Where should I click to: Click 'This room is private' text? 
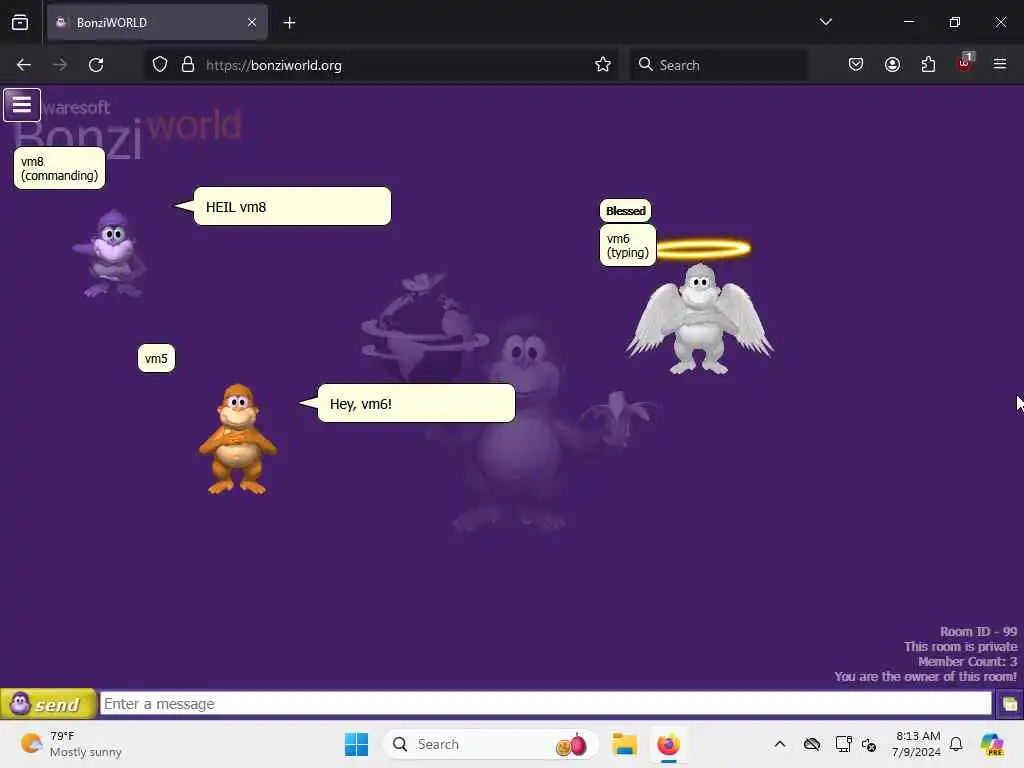click(960, 647)
